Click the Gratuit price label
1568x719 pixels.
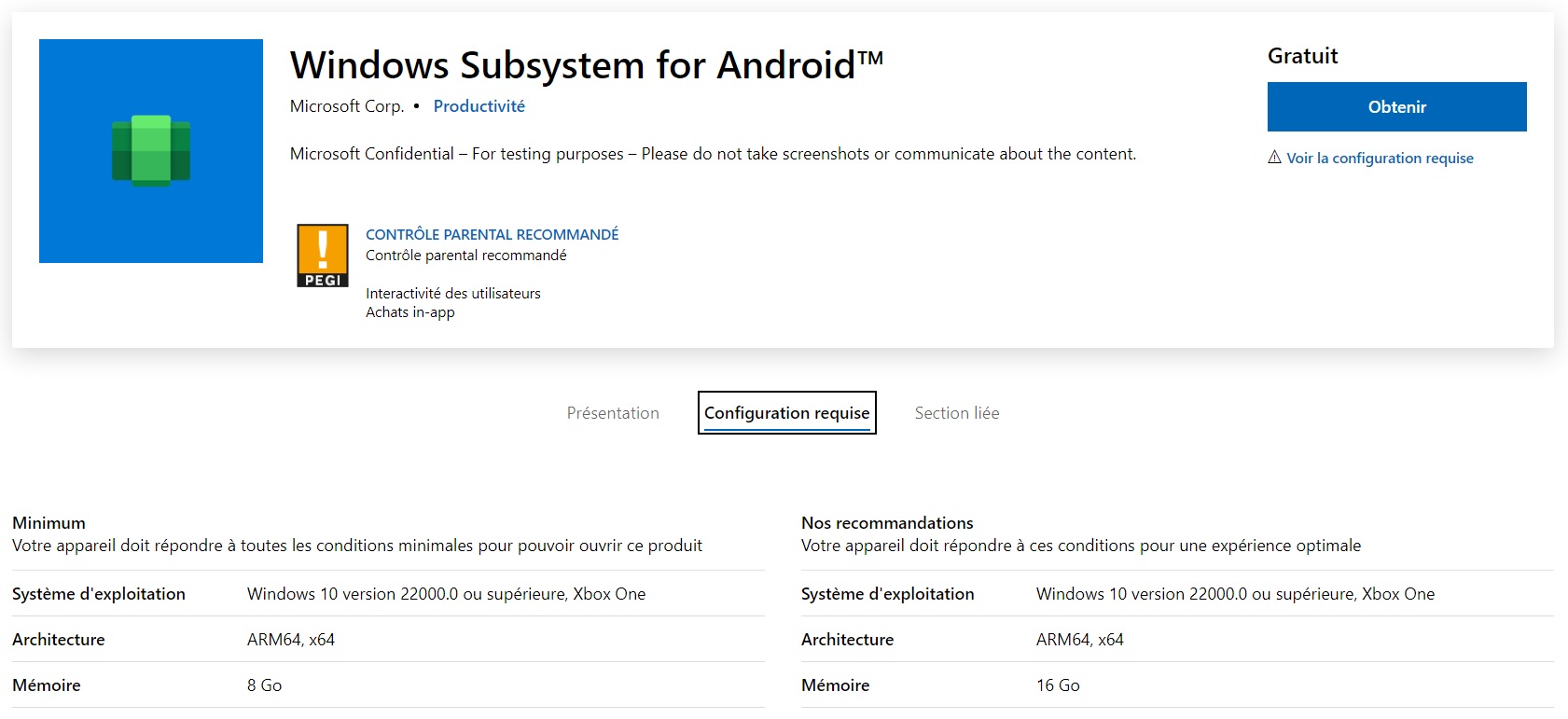coord(1302,56)
